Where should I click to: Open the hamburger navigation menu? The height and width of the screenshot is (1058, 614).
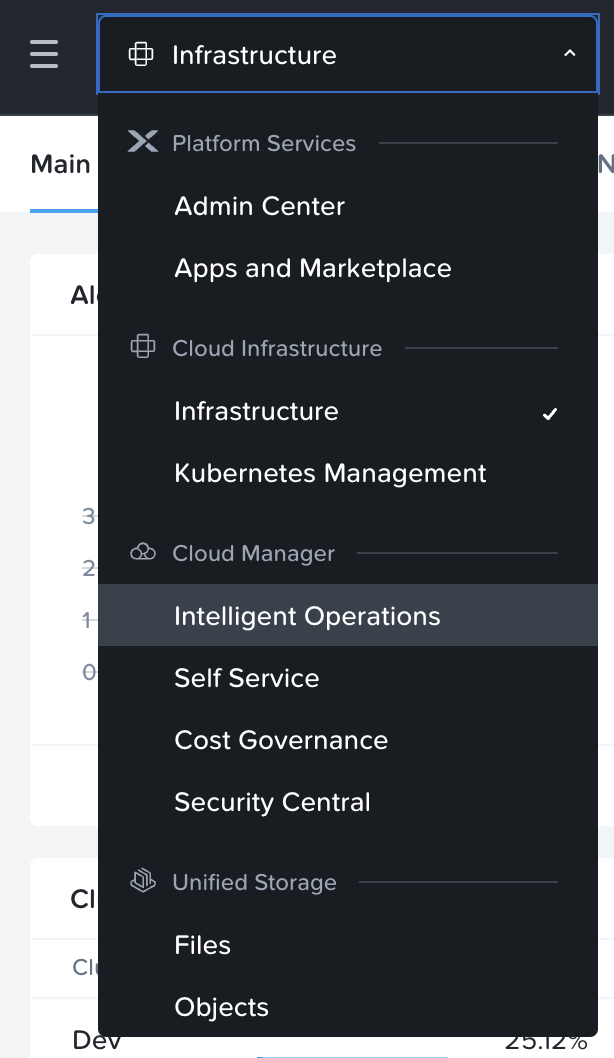click(44, 54)
